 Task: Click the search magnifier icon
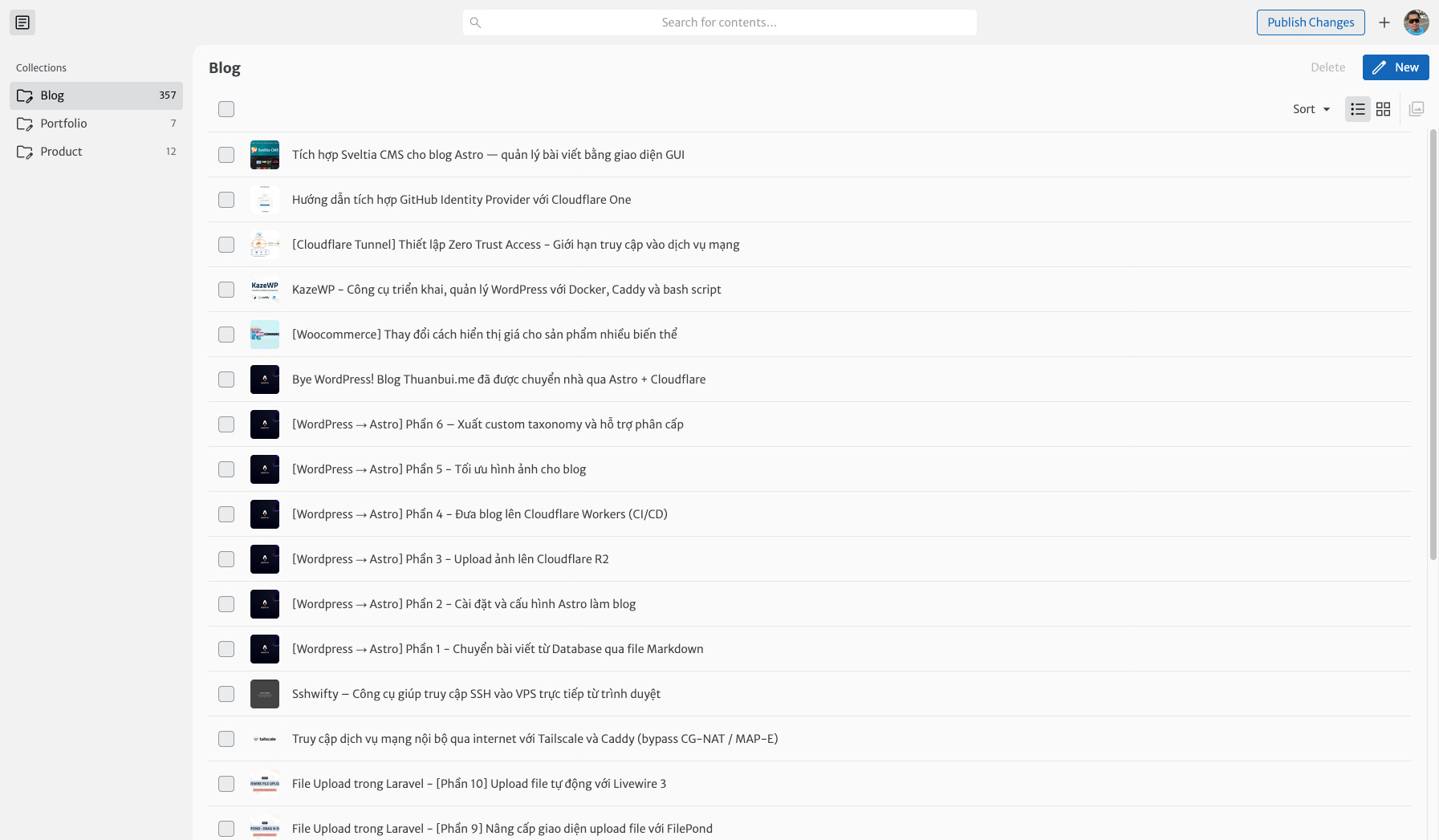475,22
